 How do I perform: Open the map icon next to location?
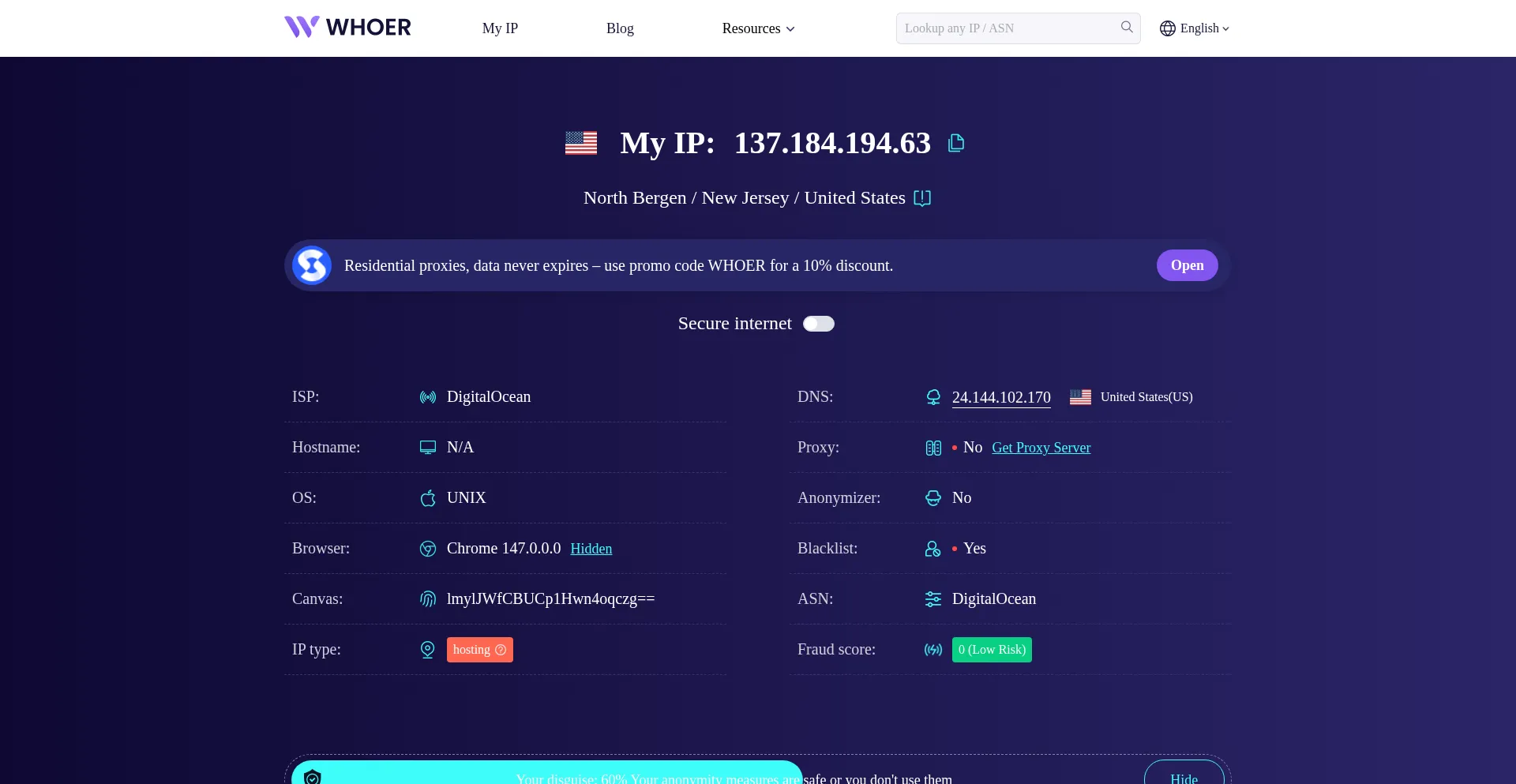click(922, 198)
